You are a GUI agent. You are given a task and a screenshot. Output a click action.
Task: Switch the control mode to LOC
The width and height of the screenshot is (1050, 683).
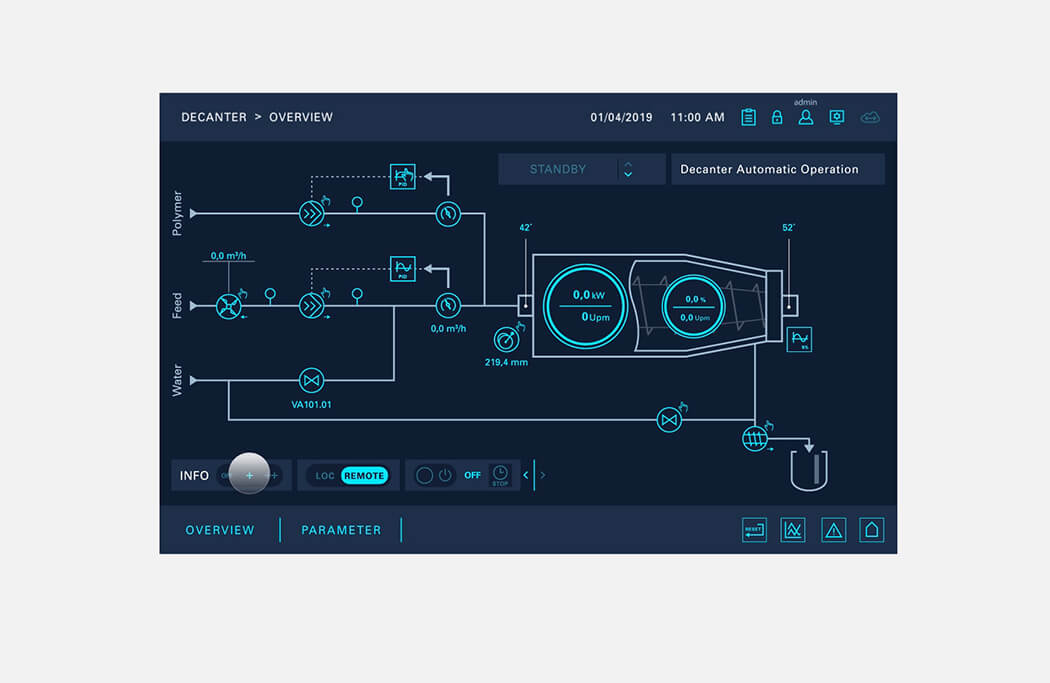[x=325, y=476]
